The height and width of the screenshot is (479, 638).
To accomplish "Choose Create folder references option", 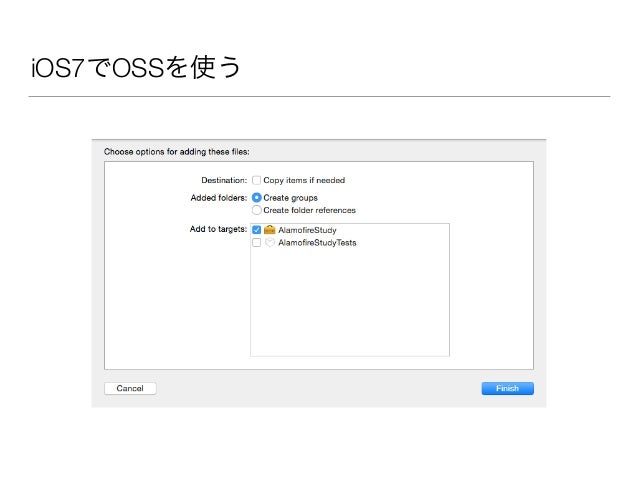I will pyautogui.click(x=256, y=210).
